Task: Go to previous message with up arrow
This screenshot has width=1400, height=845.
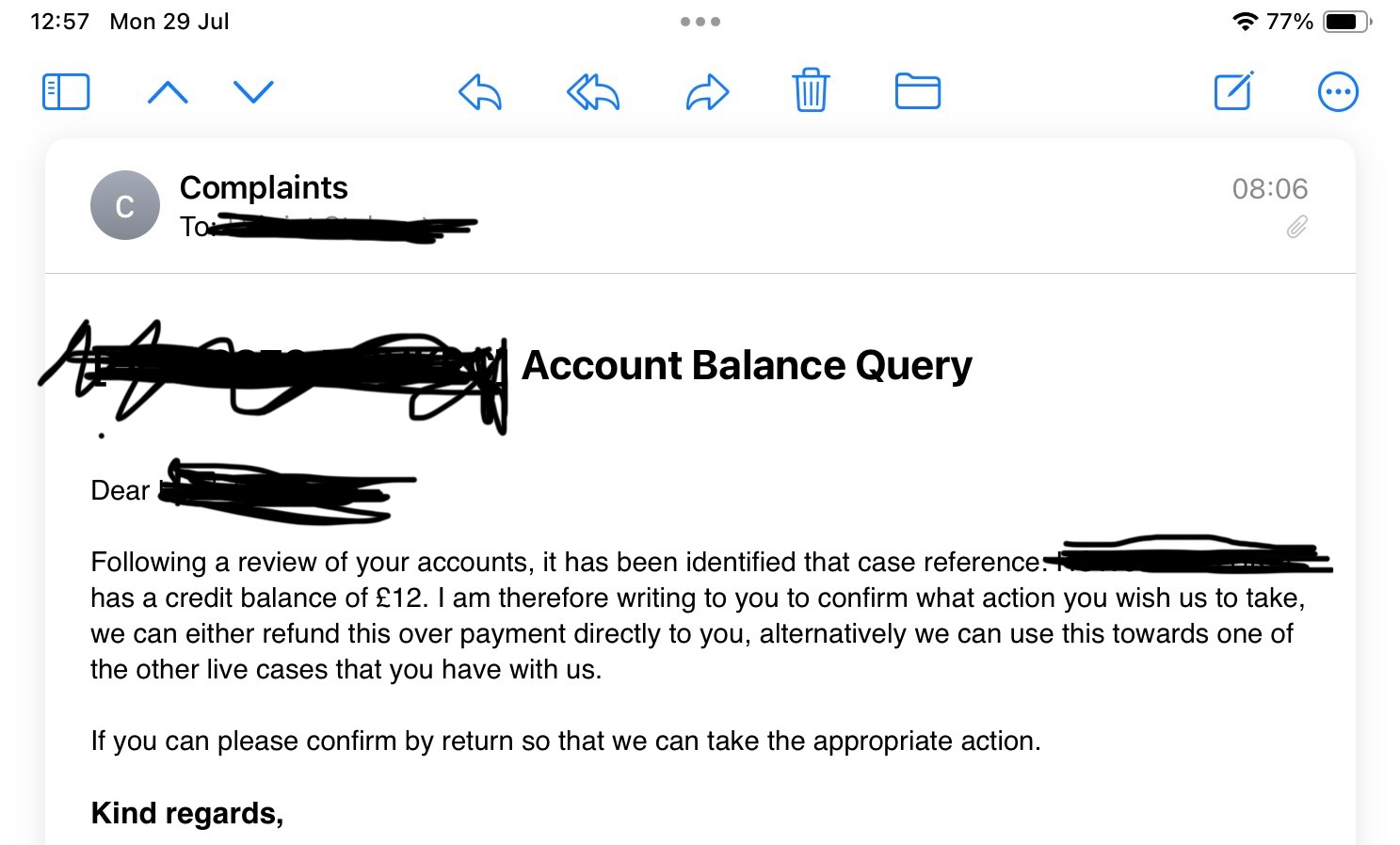Action: (169, 92)
